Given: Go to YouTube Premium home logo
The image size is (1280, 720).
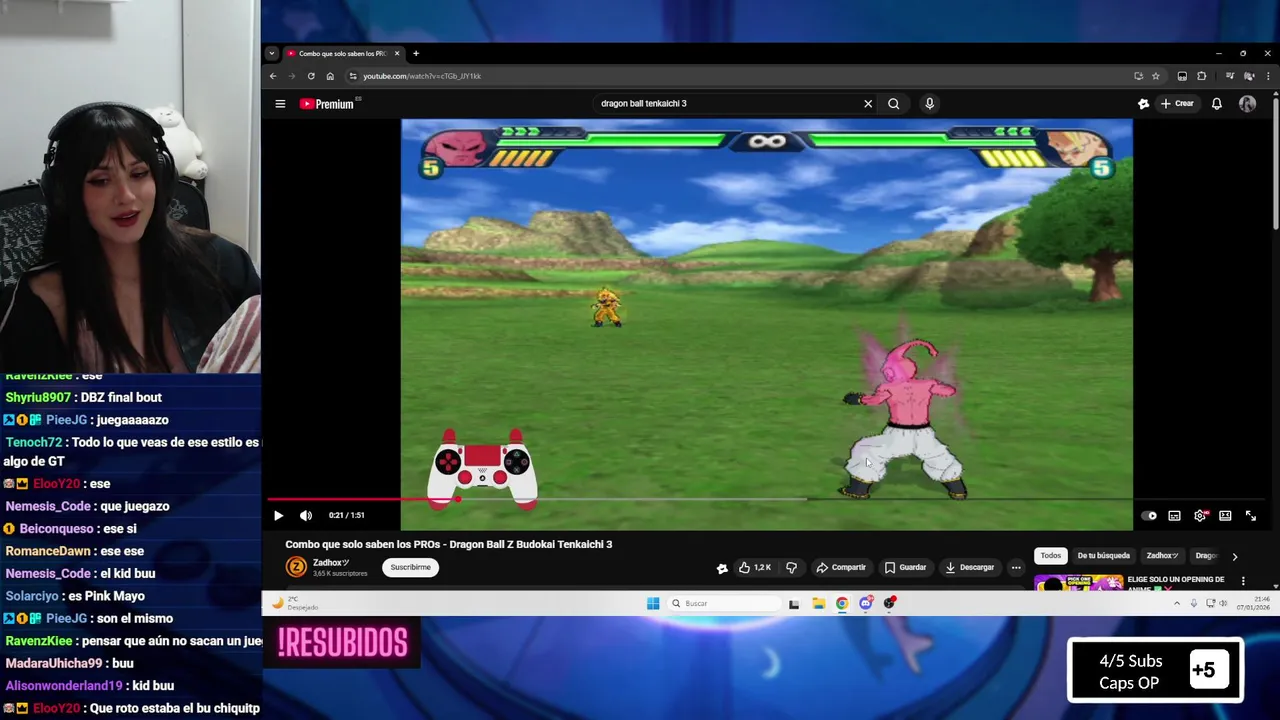Looking at the screenshot, I should [327, 103].
